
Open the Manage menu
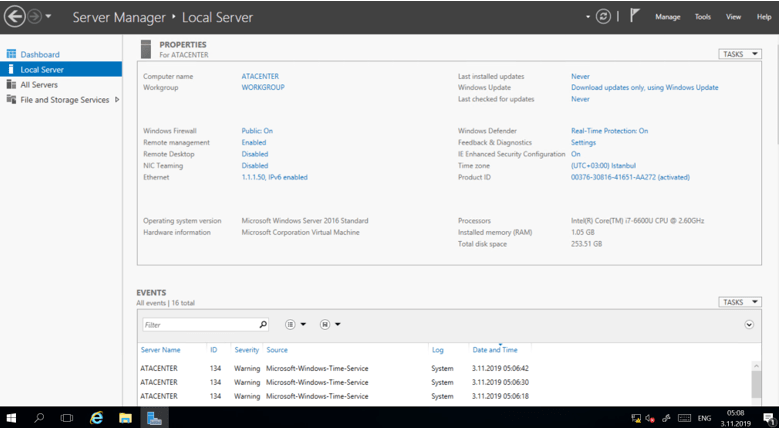coord(667,17)
